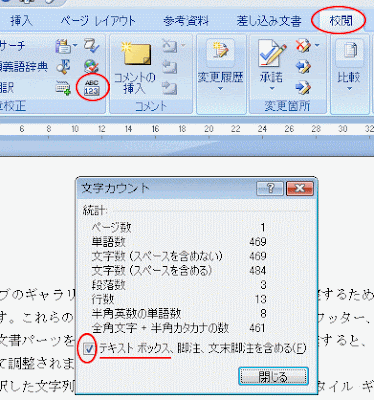Click the Reject change red X icon
Screen dimensions: 374x400
tap(303, 46)
